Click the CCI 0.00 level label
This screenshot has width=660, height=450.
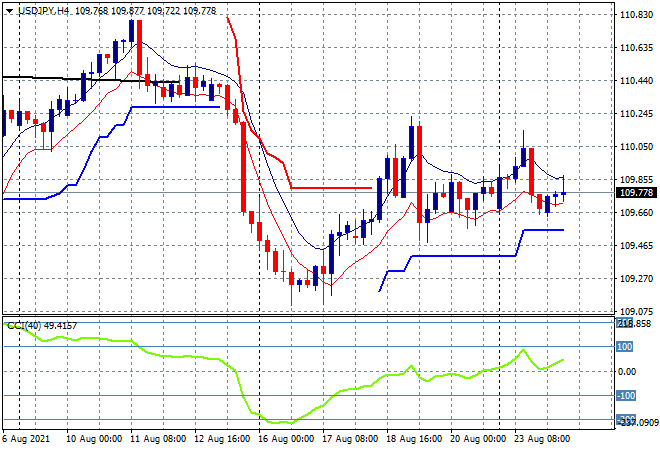click(627, 371)
